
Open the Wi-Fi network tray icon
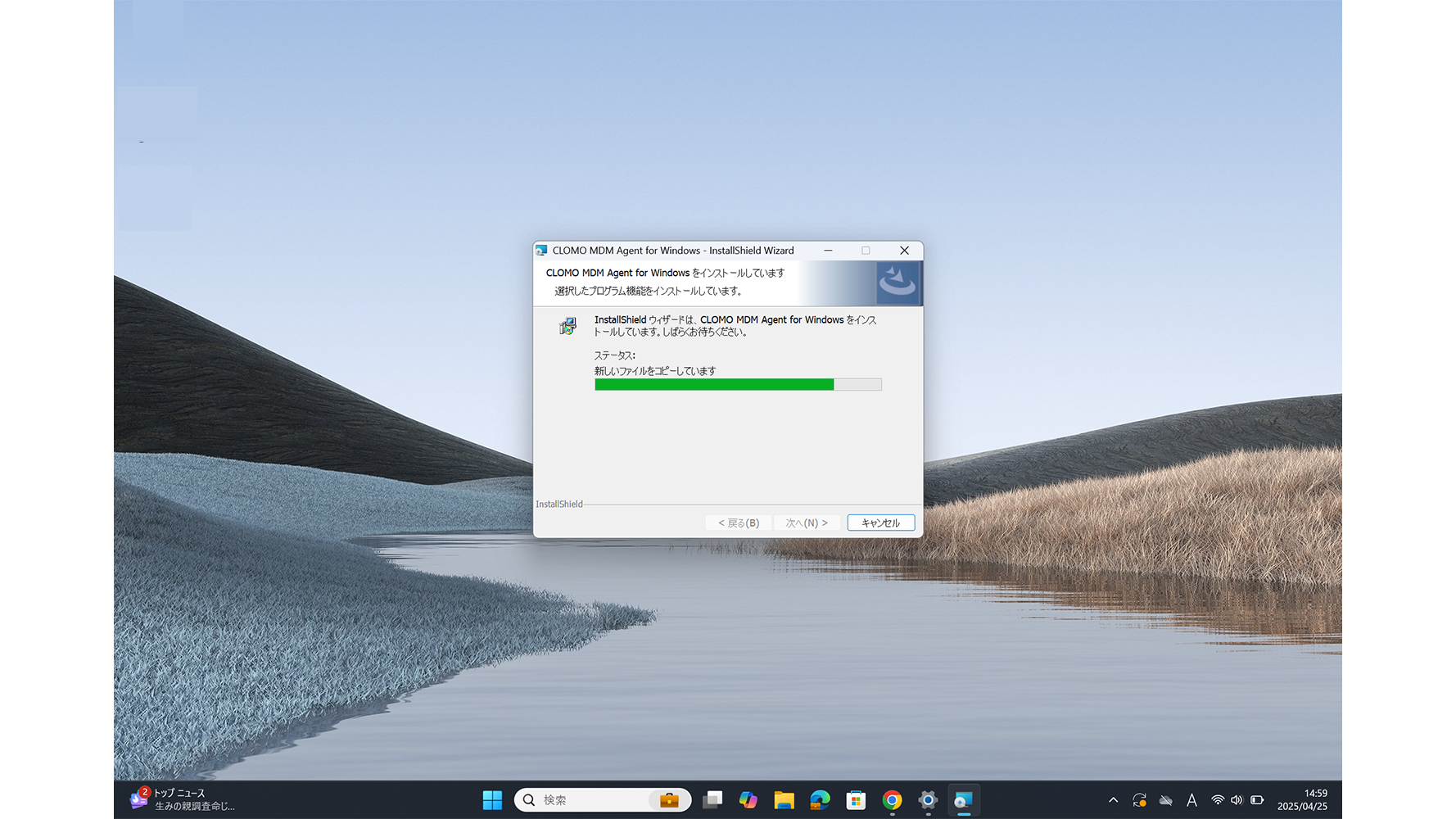(x=1218, y=800)
